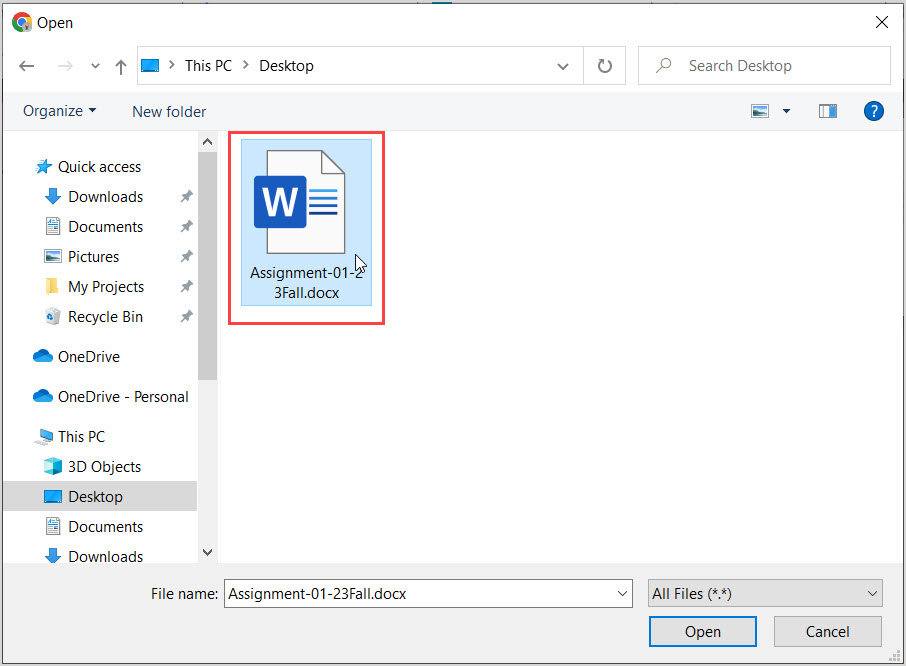Click the File name text field
The height and width of the screenshot is (666, 906).
418,593
